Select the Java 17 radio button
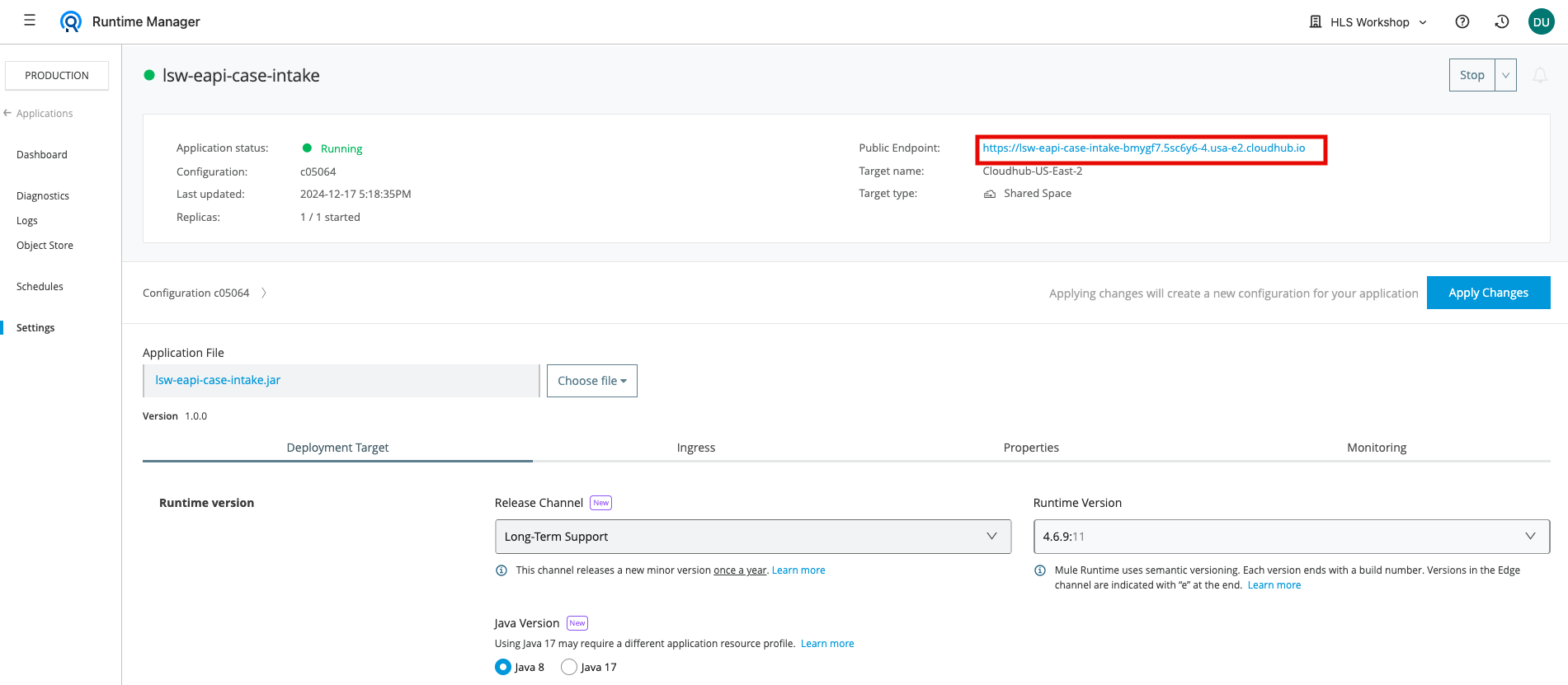 (569, 667)
